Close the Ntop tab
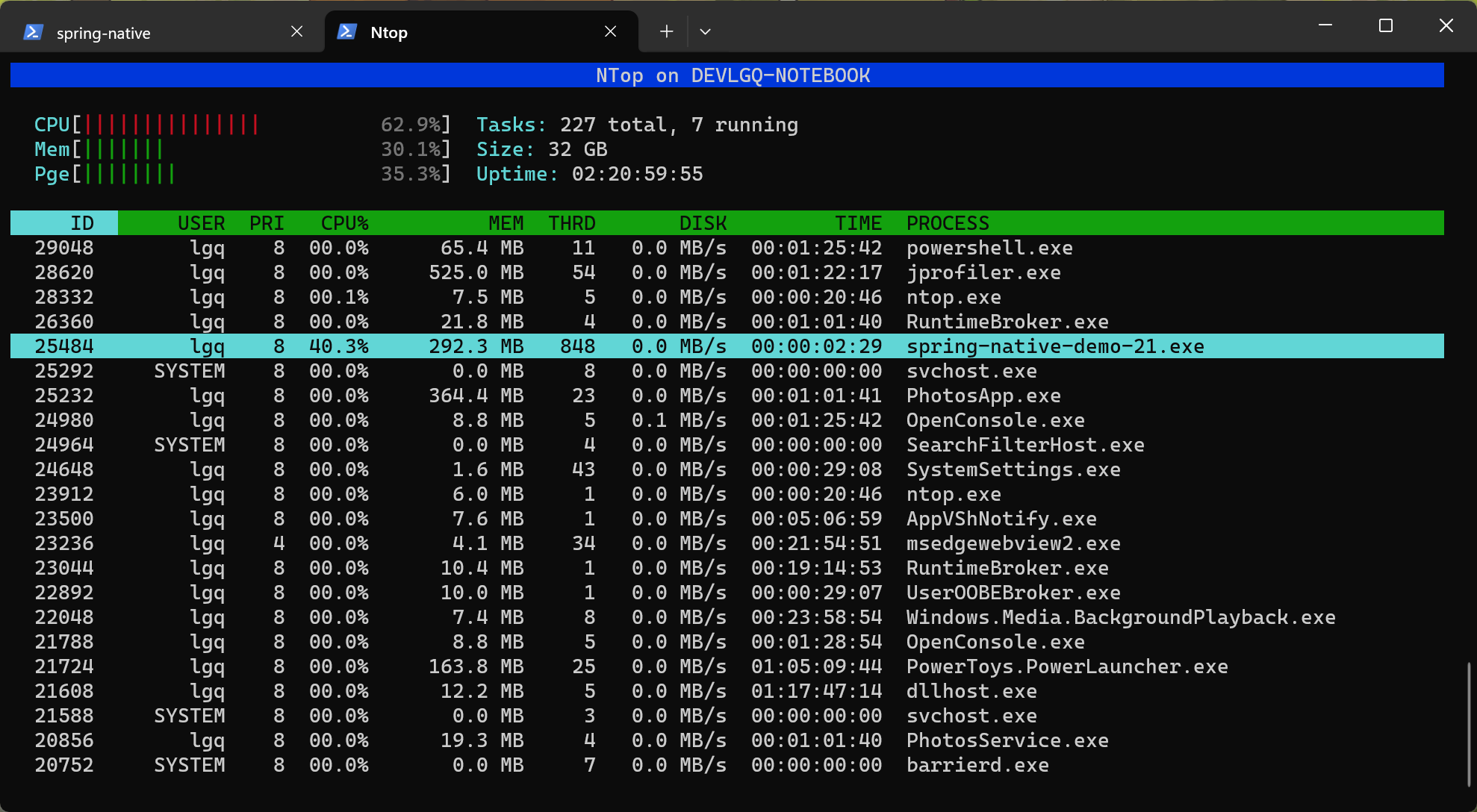 (611, 31)
